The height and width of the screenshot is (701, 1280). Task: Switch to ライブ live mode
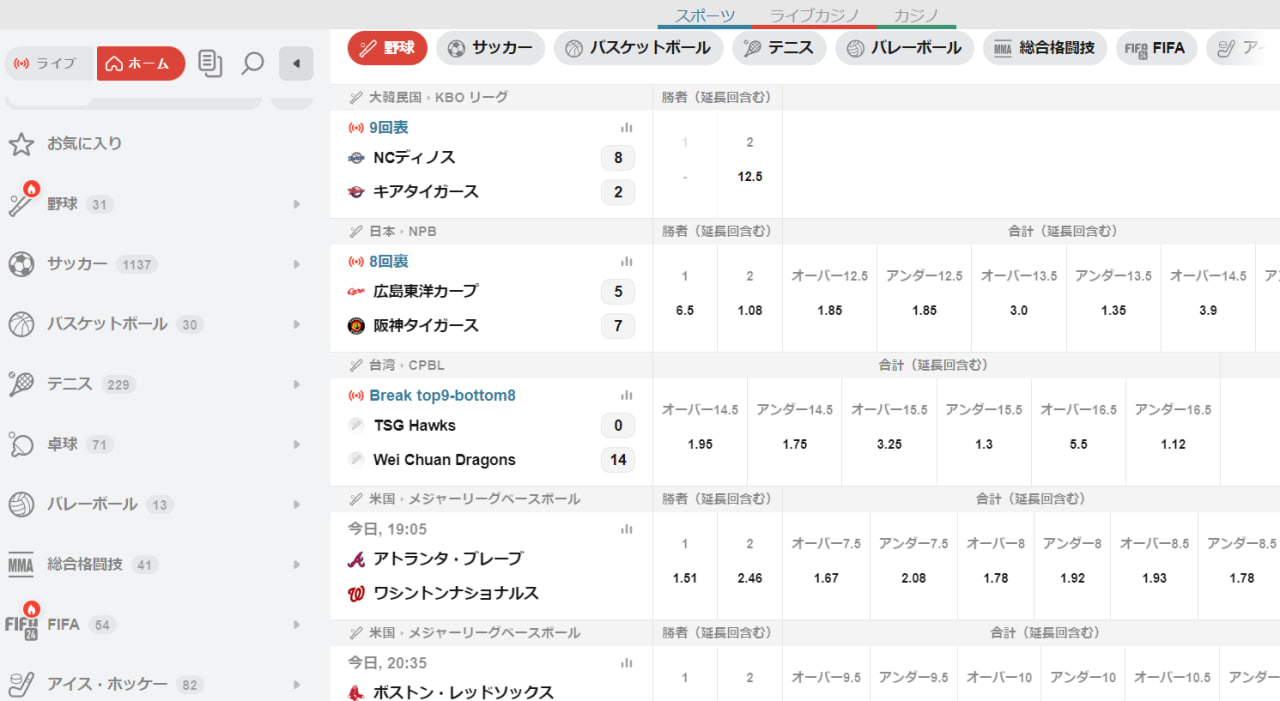(50, 63)
